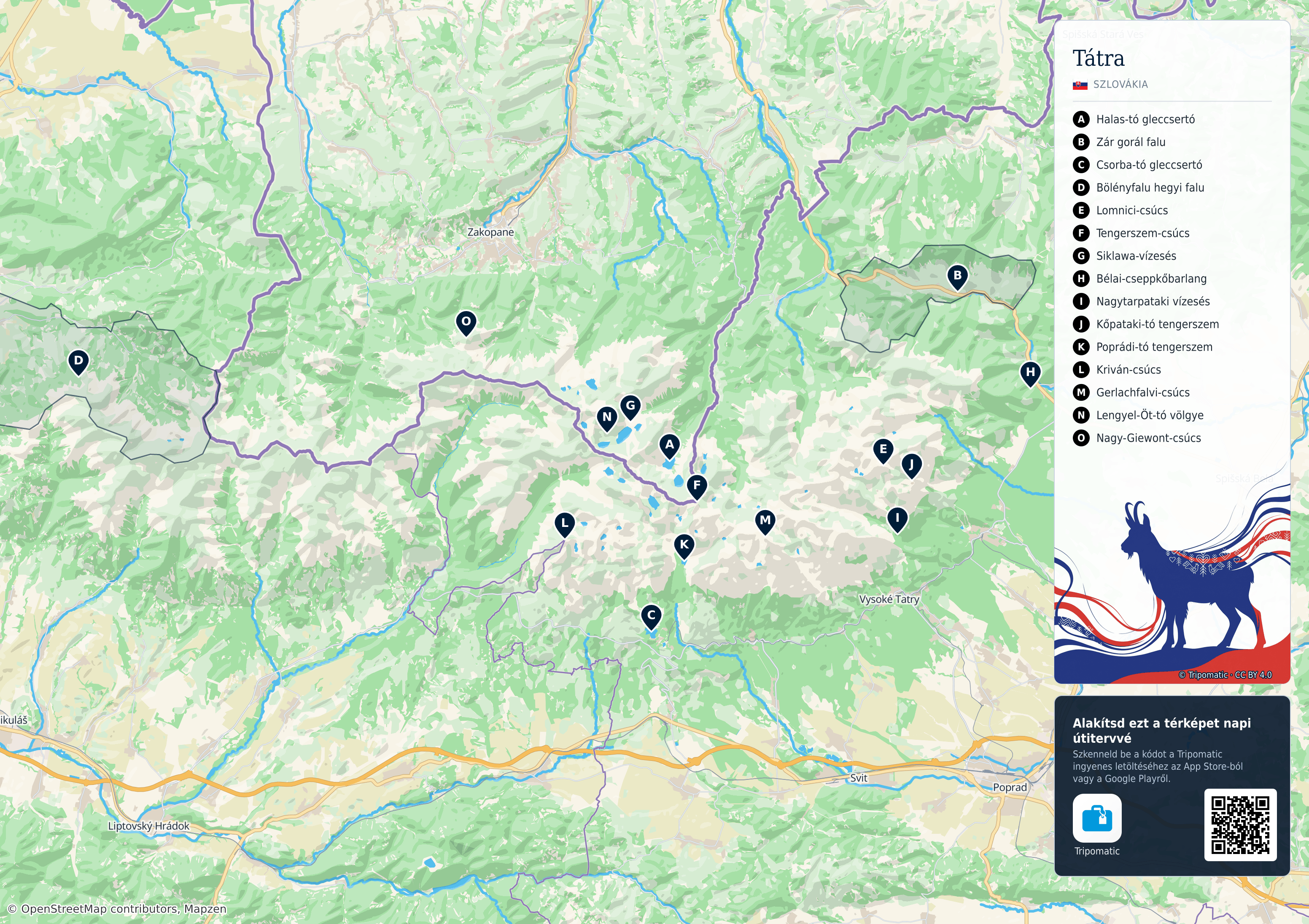Select map pin N in Lengyel-Öt-tó valley
Viewport: 1309px width, 924px height.
[x=606, y=419]
